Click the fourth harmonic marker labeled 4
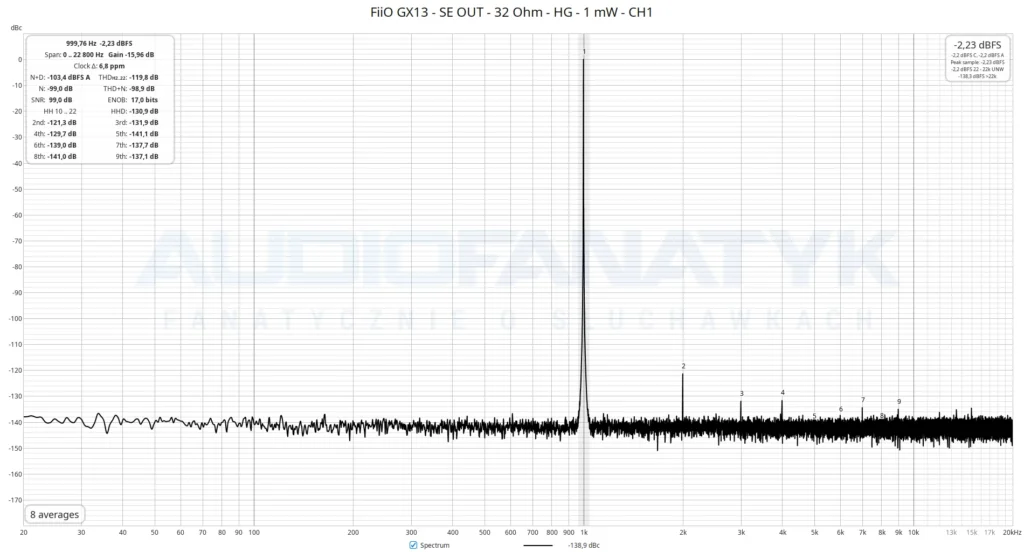The width and height of the screenshot is (1024, 552). point(782,393)
